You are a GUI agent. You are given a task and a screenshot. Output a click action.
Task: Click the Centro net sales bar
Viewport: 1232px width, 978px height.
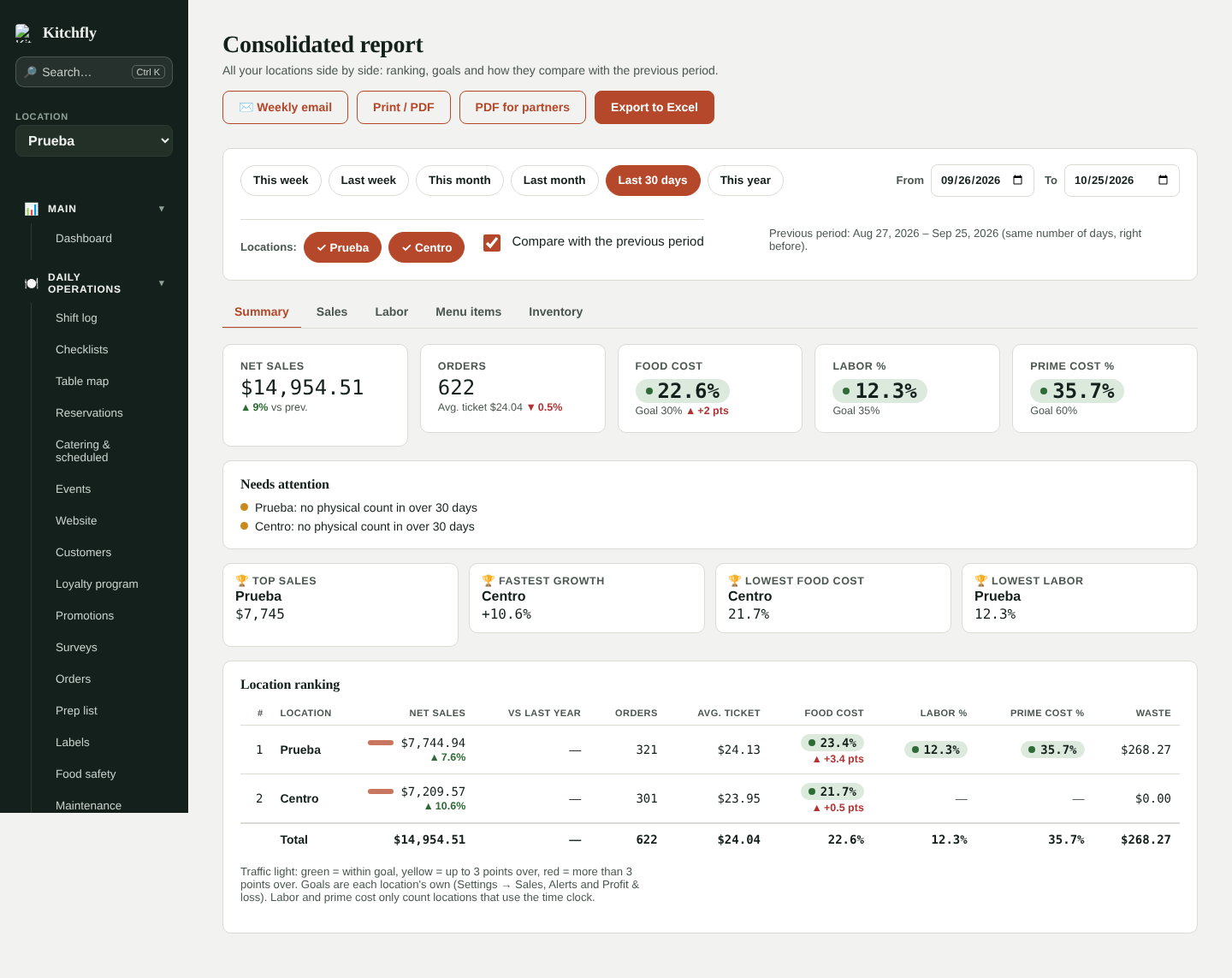coord(381,791)
